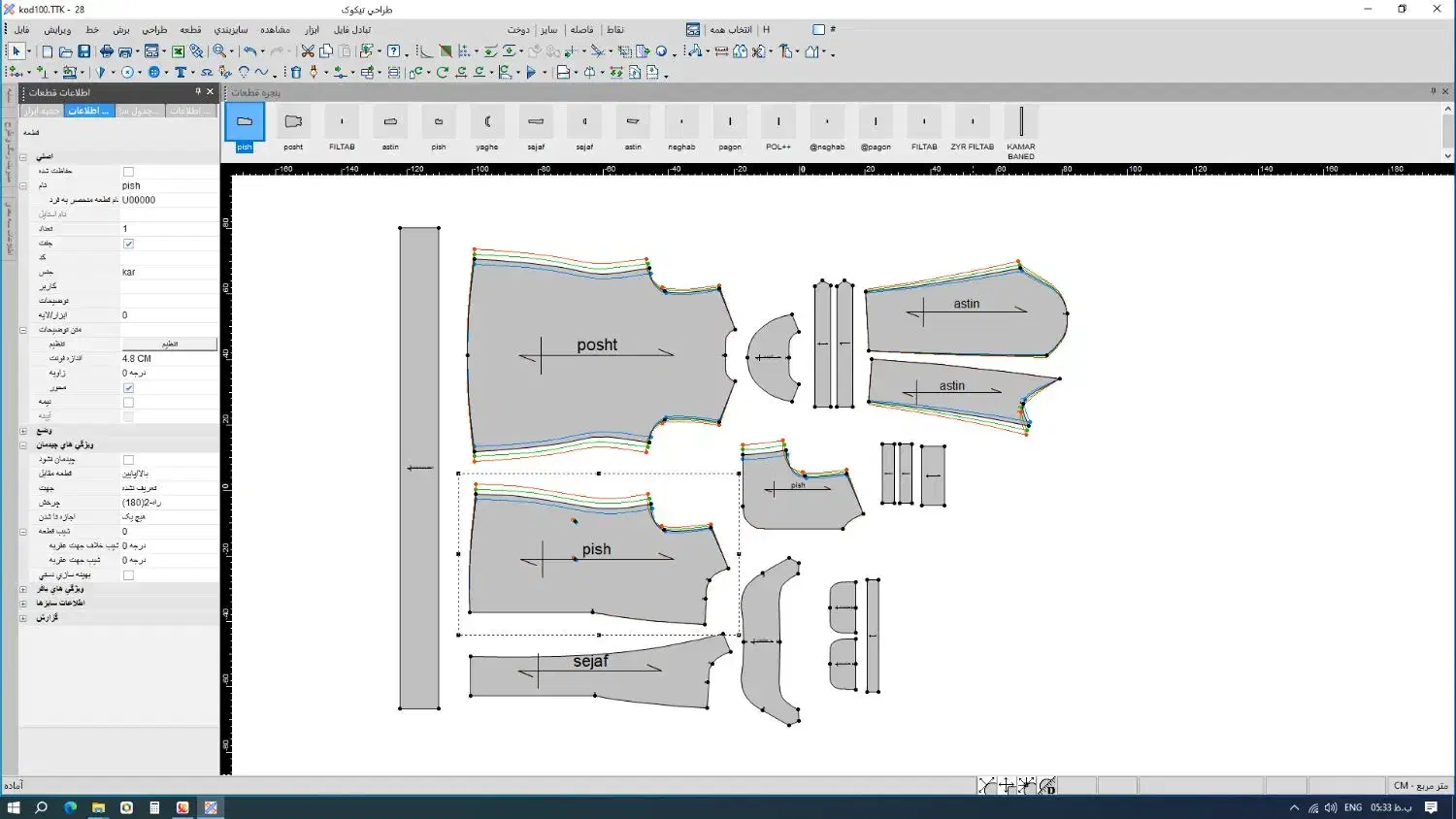Expand the گزارش section

point(23,618)
